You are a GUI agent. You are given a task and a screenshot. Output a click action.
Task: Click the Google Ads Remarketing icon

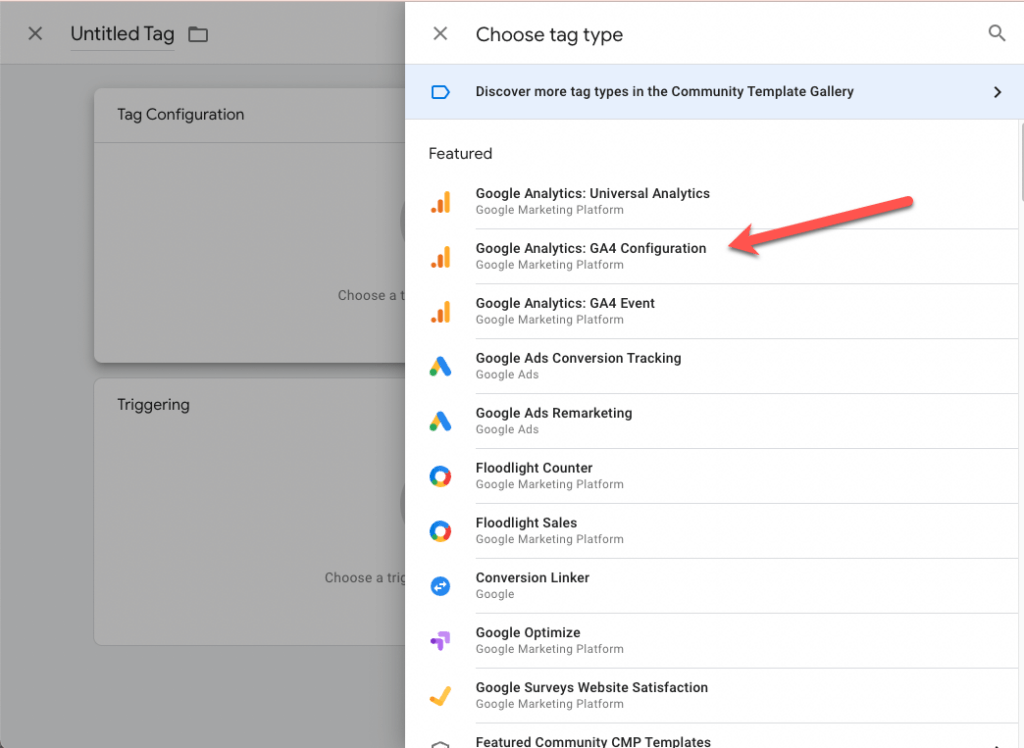tap(441, 420)
